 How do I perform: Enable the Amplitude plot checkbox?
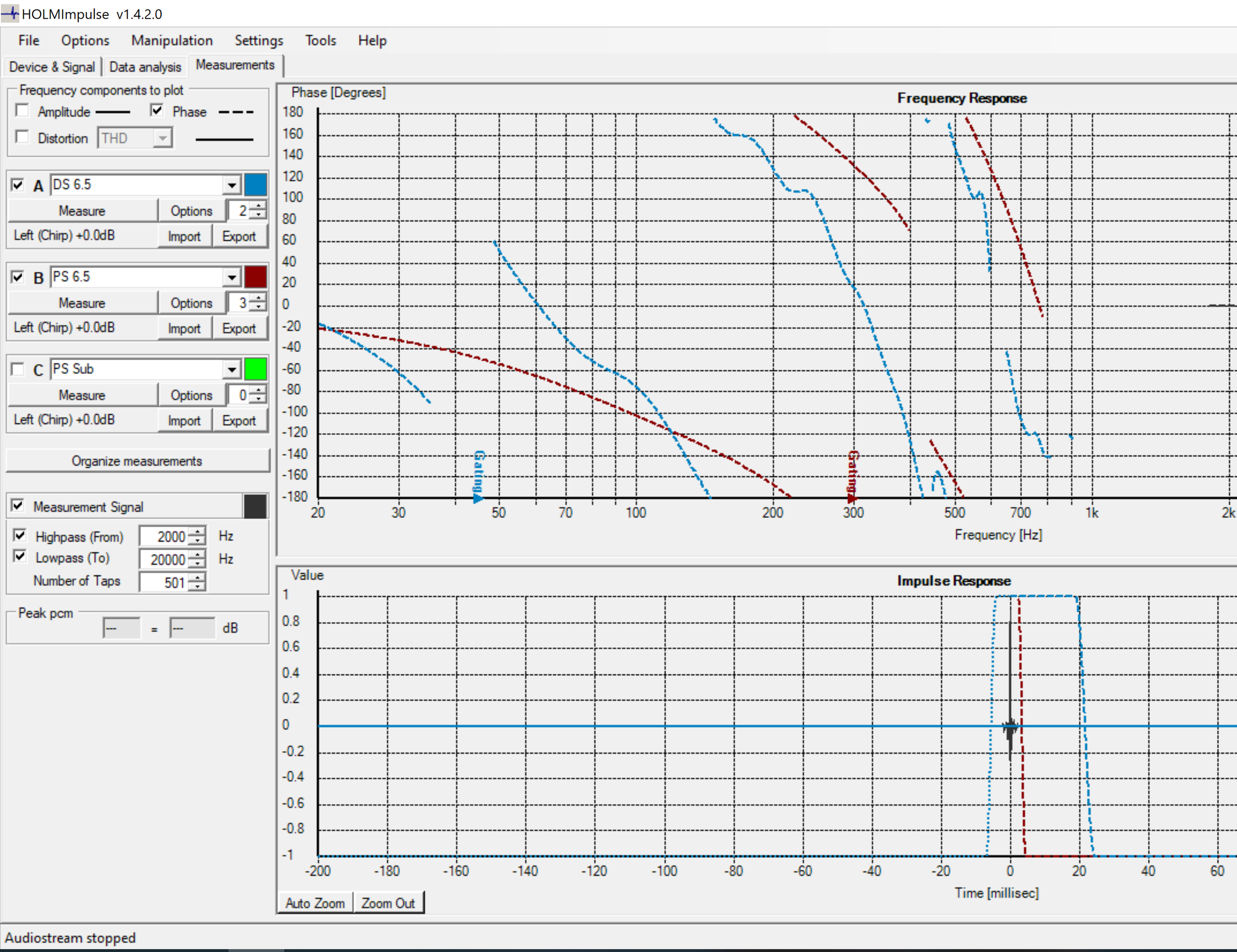pos(23,110)
